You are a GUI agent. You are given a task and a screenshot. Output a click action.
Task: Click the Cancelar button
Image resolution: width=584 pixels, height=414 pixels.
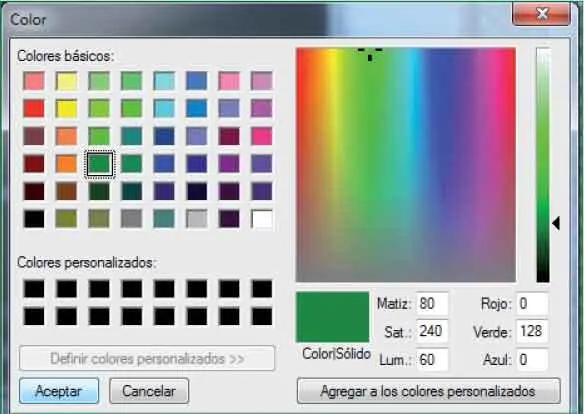coord(149,391)
